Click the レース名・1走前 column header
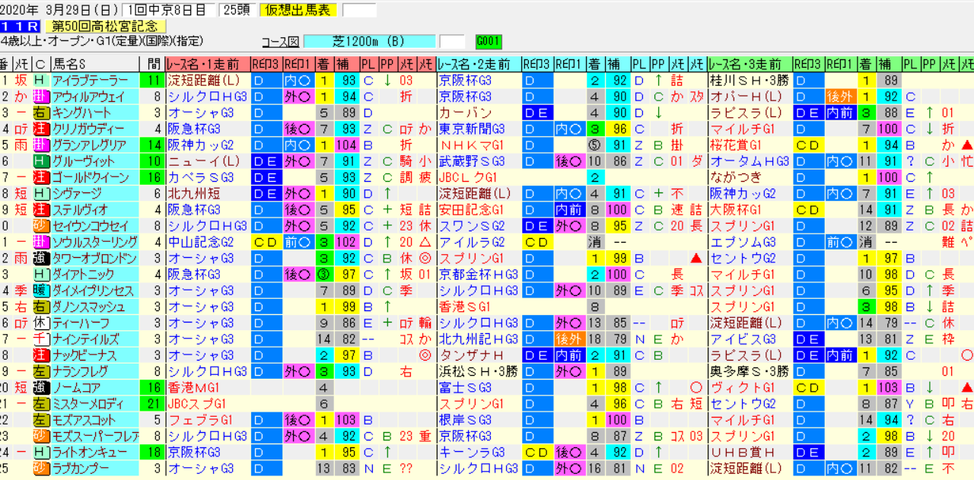974x480 pixels. 207,64
